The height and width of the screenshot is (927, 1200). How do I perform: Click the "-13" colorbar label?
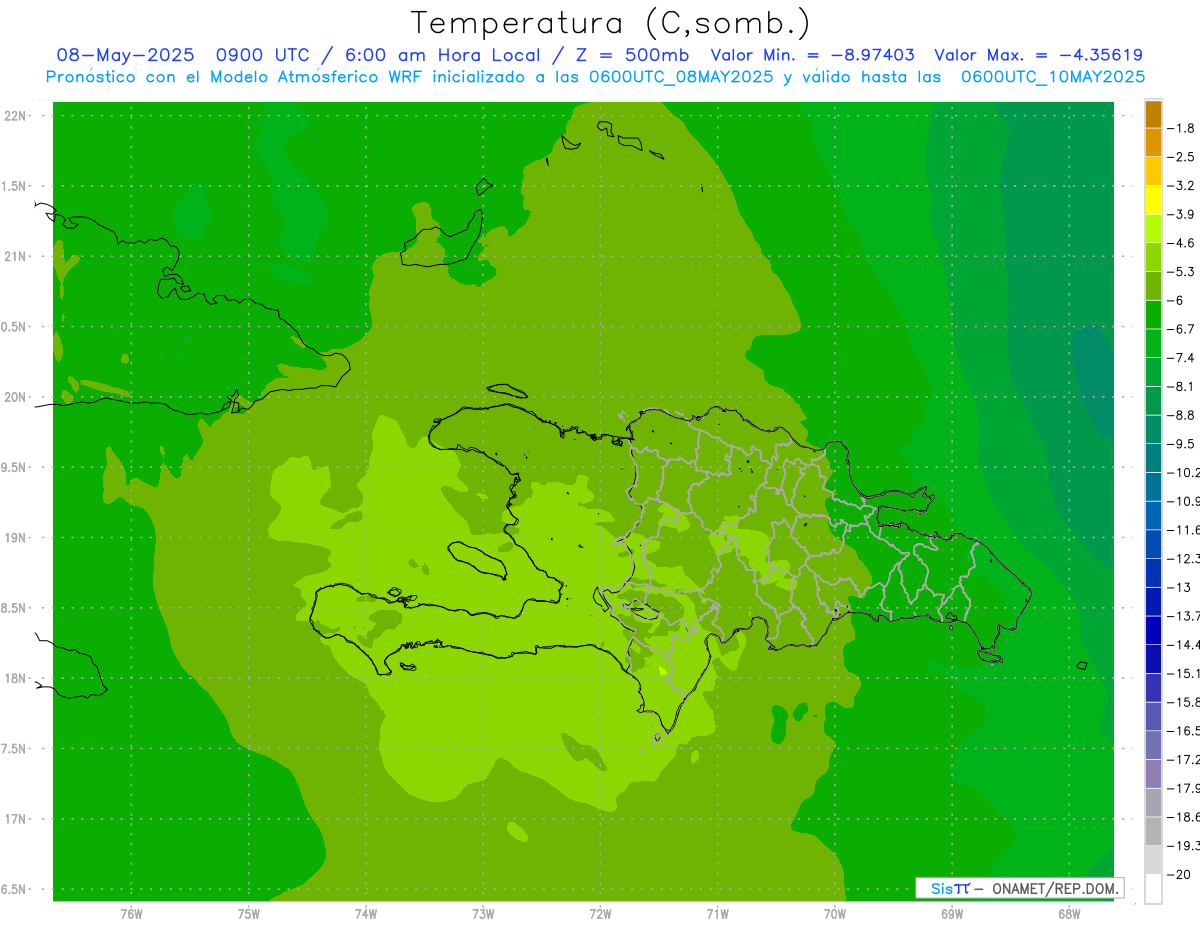pyautogui.click(x=1180, y=587)
